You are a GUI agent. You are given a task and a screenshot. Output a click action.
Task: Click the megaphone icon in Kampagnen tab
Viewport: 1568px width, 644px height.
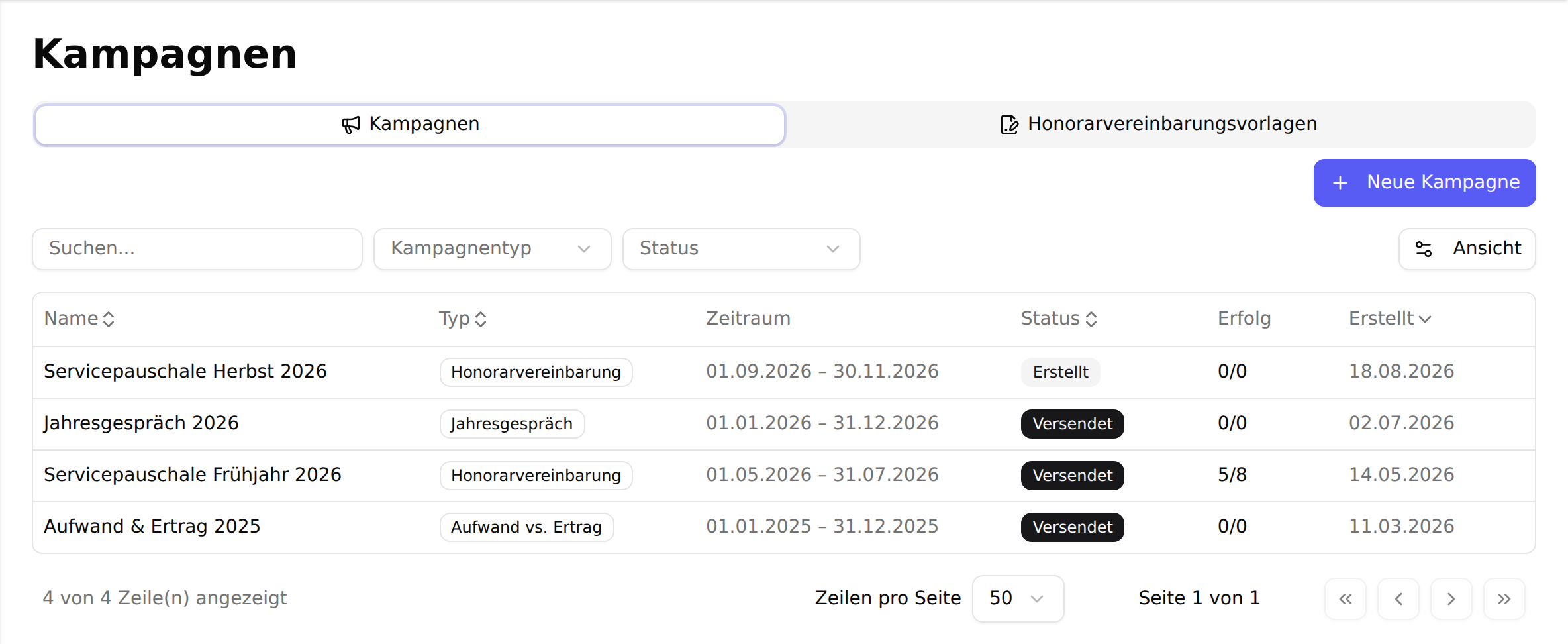[x=350, y=125]
